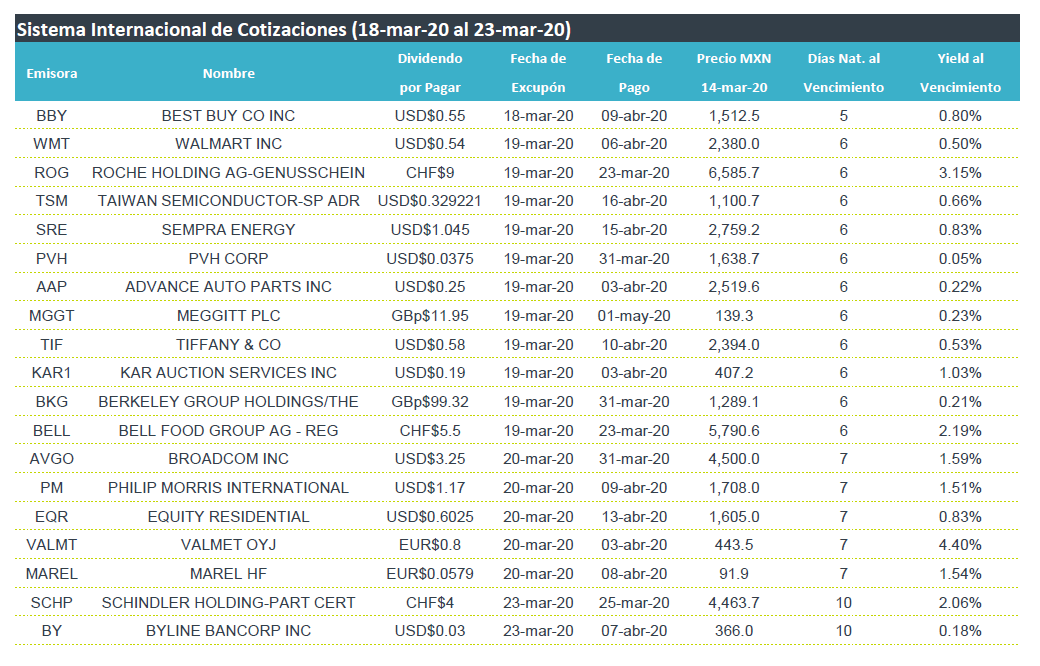Select the 'Fecha de Excupón' column header
Viewport: 1040px width, 666px height.
pos(538,73)
